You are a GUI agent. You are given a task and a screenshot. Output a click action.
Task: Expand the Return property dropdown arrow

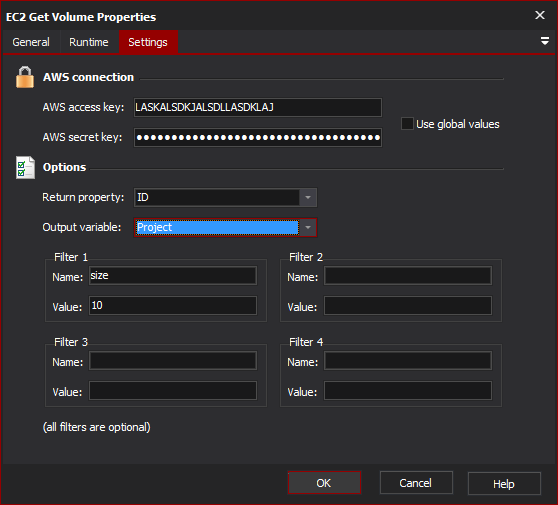308,198
